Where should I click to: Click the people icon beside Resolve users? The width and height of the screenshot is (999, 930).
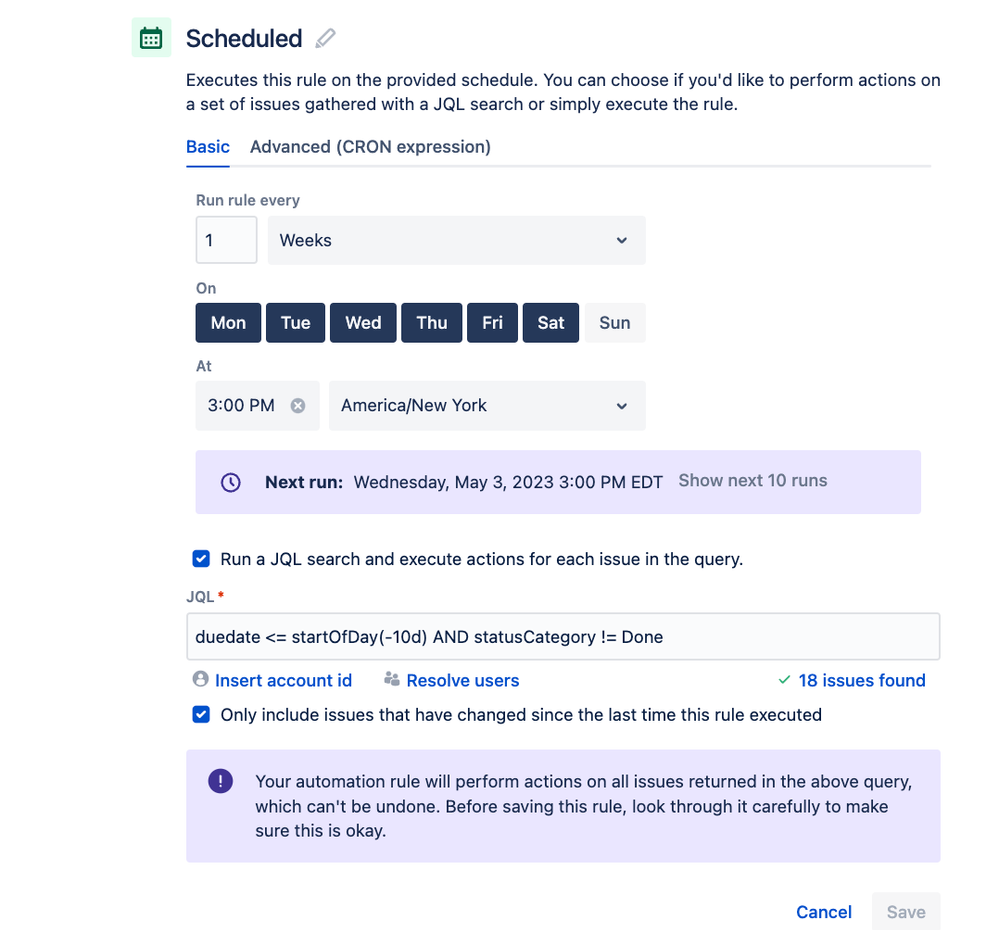pyautogui.click(x=390, y=680)
